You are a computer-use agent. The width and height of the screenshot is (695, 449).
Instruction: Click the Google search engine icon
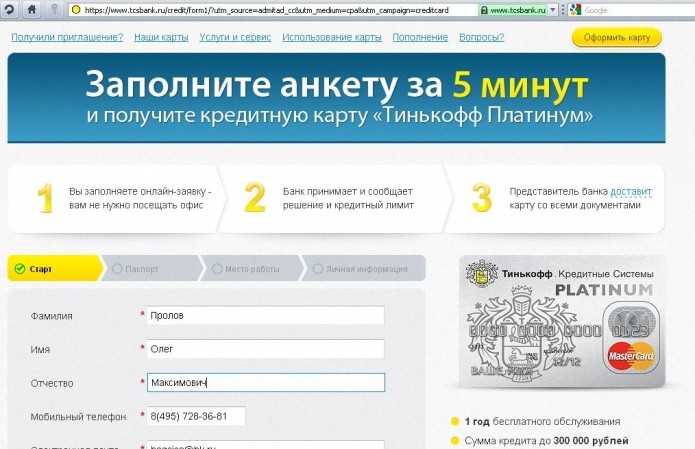coord(575,10)
